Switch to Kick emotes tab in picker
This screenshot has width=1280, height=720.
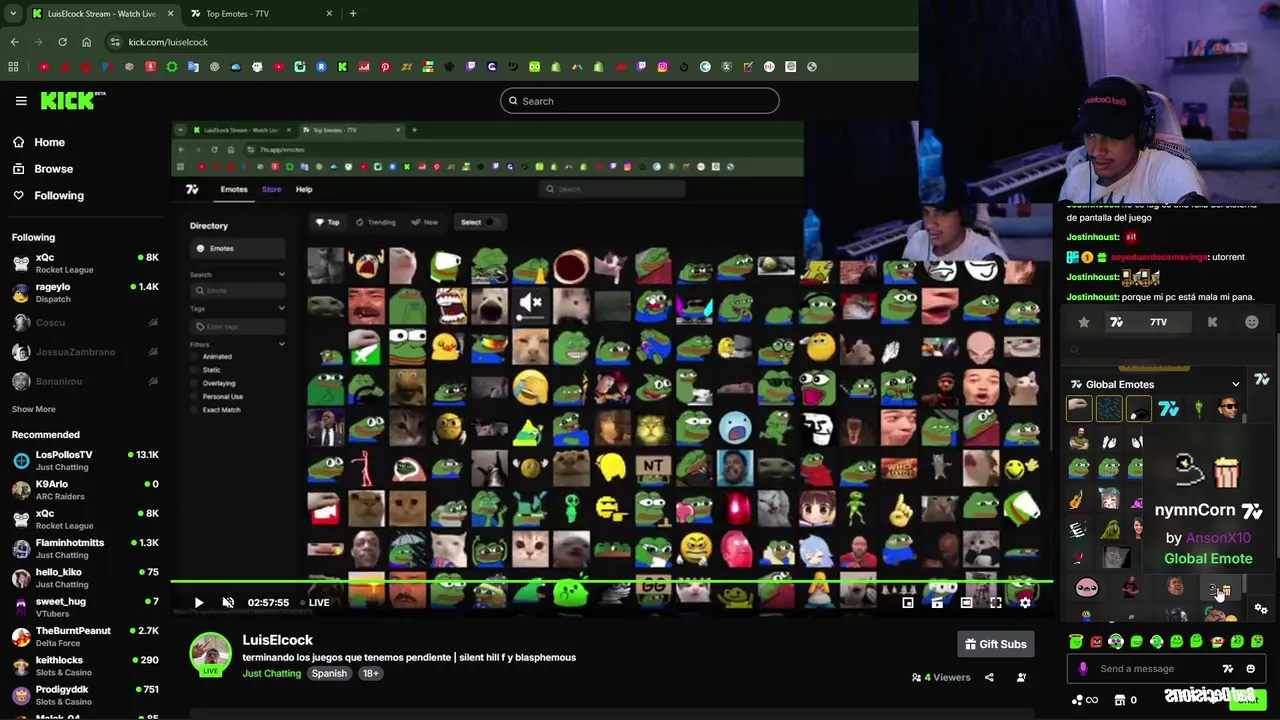point(1212,322)
